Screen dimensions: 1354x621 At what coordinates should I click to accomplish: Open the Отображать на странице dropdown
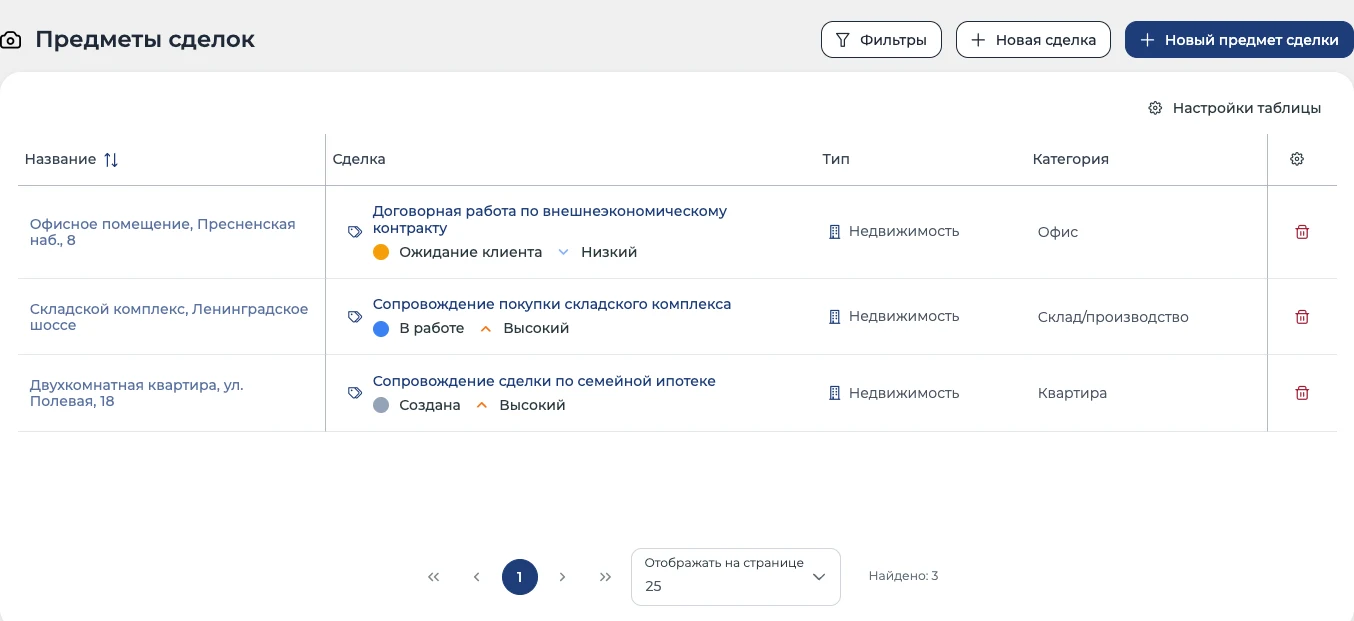point(736,577)
